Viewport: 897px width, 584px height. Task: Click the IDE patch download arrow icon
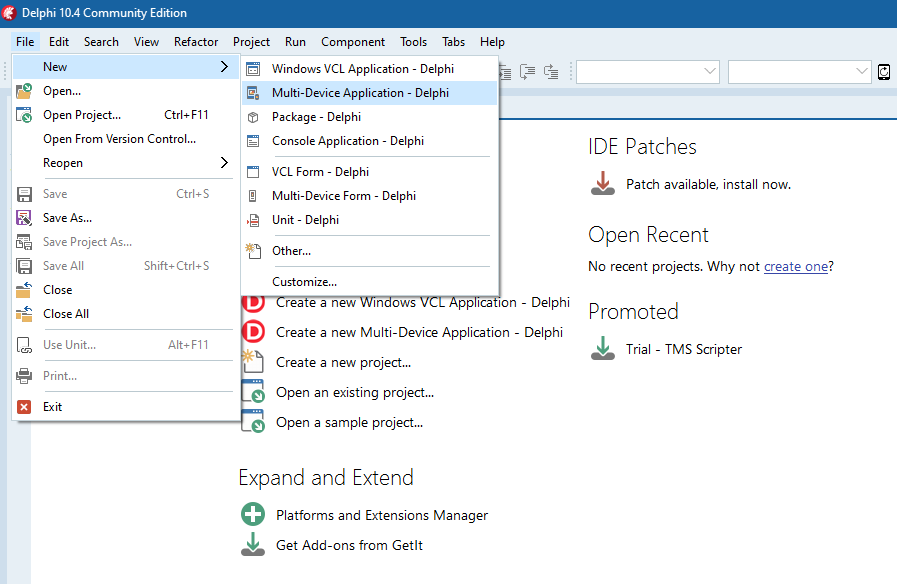[x=602, y=184]
